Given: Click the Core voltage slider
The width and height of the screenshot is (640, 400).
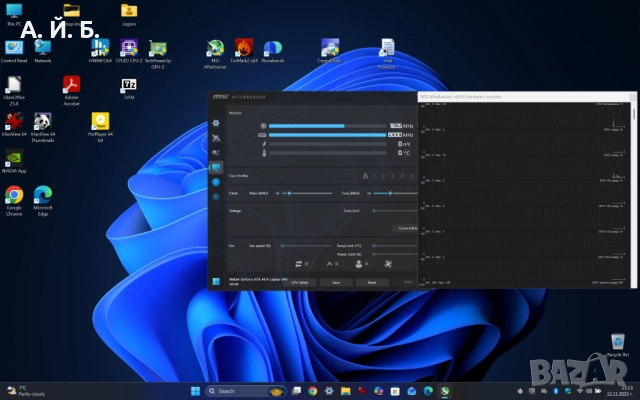Looking at the screenshot, I should (x=395, y=211).
